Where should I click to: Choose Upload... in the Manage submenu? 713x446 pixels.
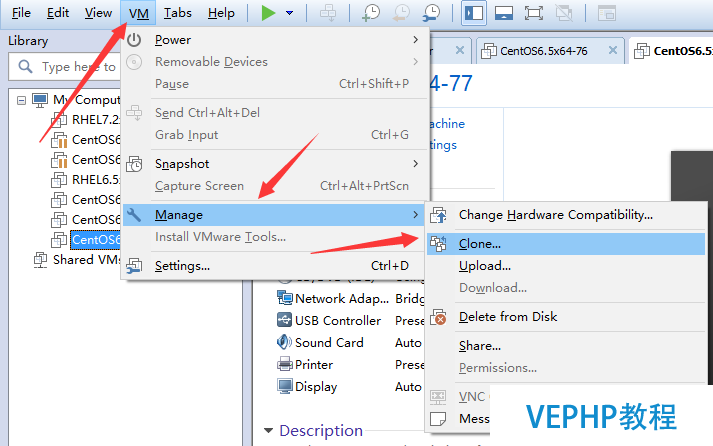pyautogui.click(x=566, y=266)
